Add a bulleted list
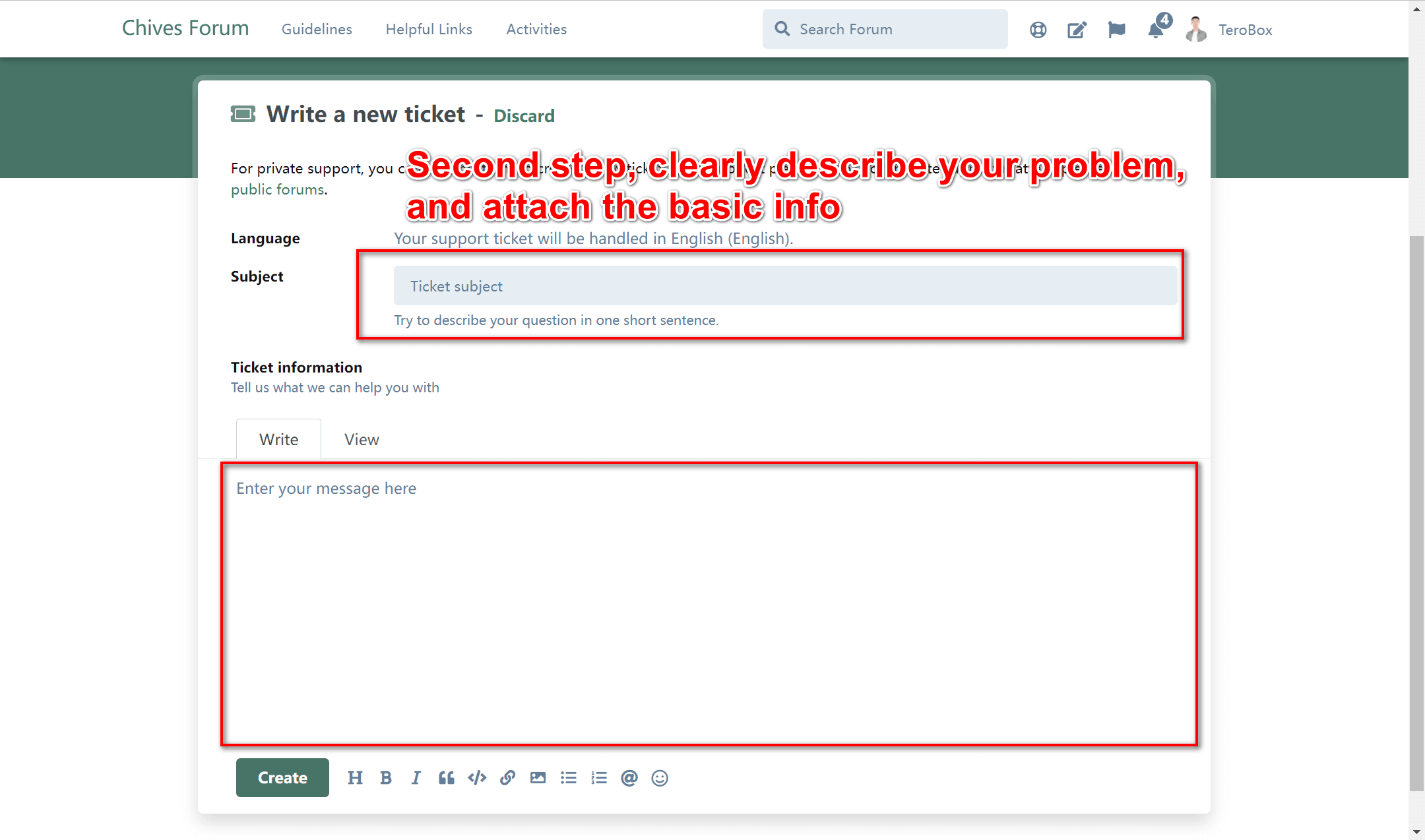 (x=568, y=778)
